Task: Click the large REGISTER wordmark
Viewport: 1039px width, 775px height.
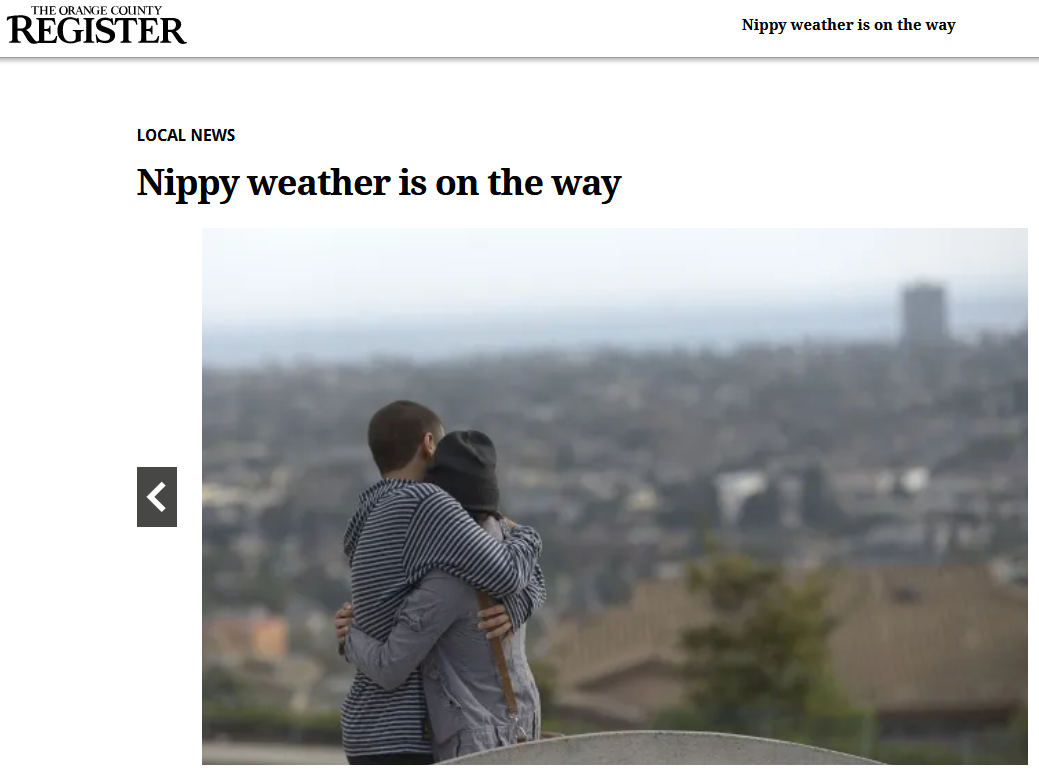Action: (x=97, y=31)
